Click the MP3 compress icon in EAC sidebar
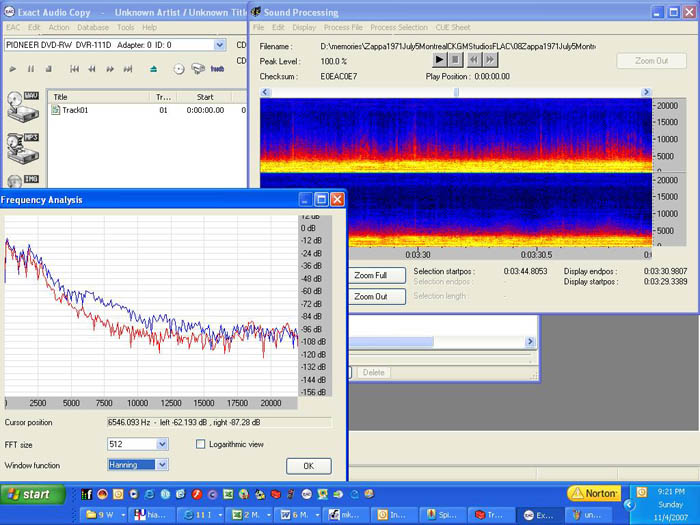 (x=23, y=149)
